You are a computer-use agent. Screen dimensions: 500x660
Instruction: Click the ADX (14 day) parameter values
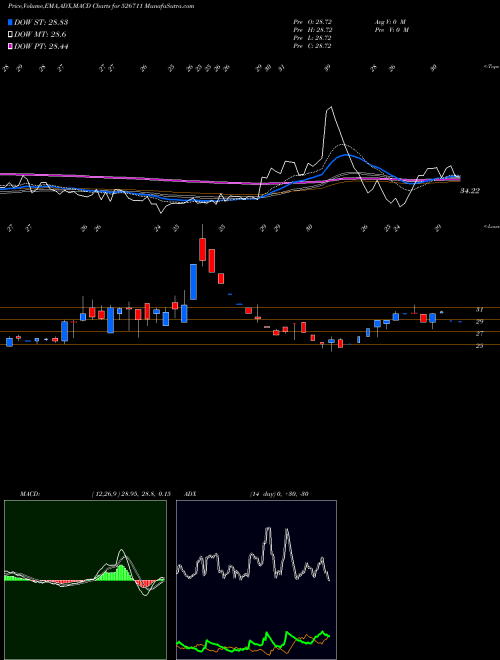279,494
